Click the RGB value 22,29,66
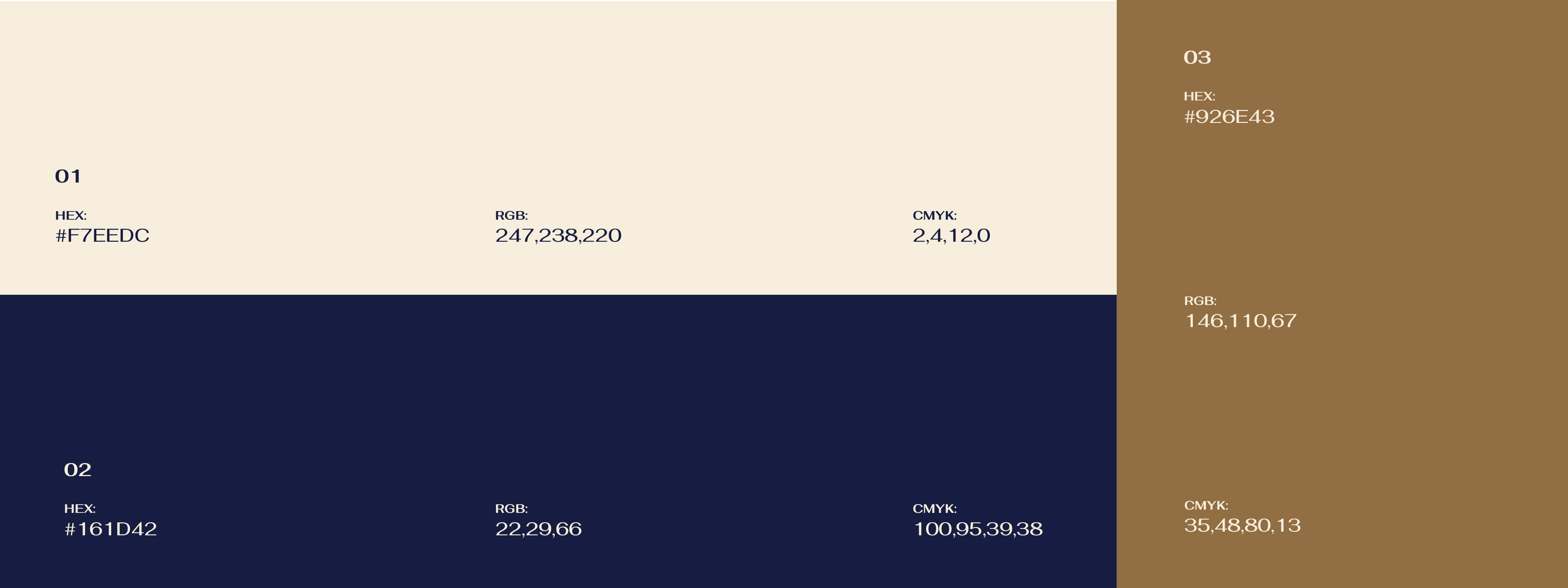1568x588 pixels. tap(538, 529)
